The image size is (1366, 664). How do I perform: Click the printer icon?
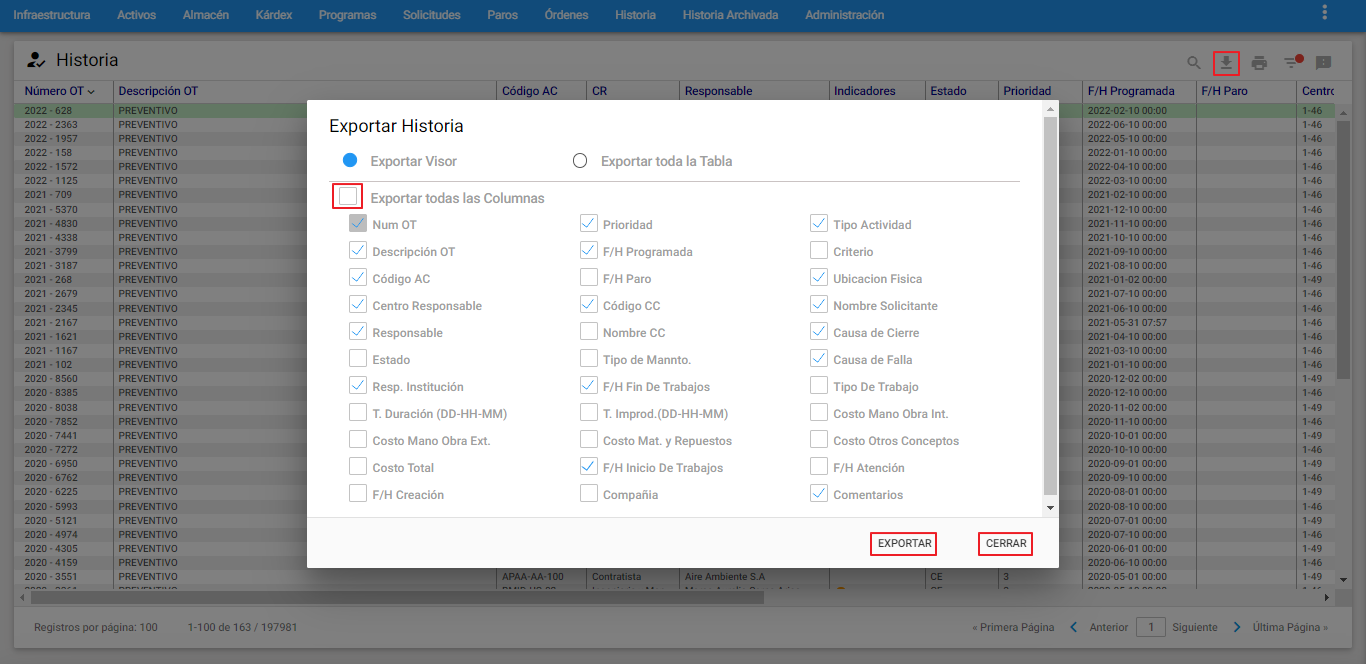(1259, 63)
